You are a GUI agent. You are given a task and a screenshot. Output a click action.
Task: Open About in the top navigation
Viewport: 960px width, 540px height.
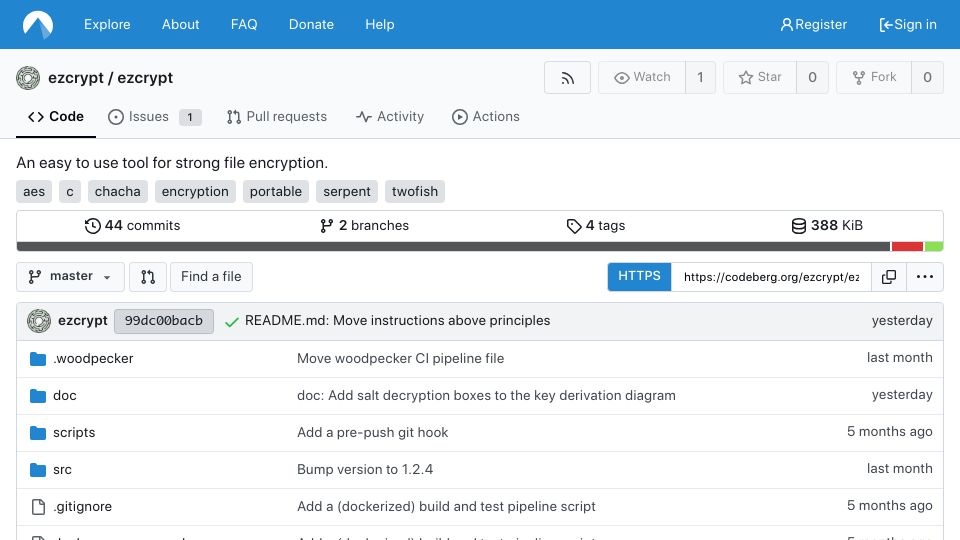pyautogui.click(x=181, y=24)
